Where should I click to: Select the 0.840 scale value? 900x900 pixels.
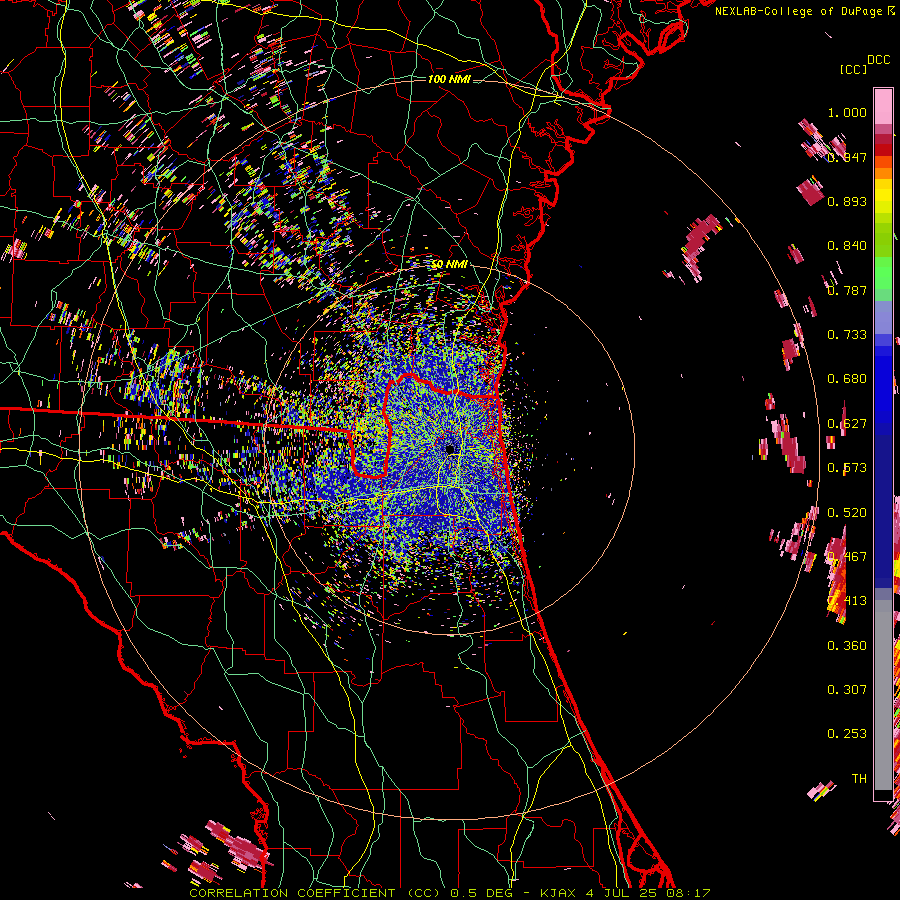pos(847,246)
